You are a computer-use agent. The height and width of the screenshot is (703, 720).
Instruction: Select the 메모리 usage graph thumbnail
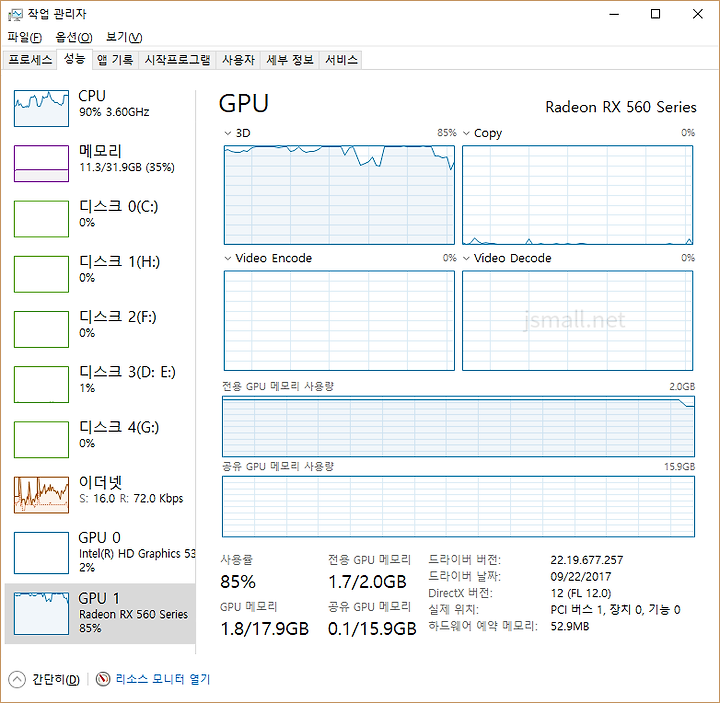(x=41, y=163)
